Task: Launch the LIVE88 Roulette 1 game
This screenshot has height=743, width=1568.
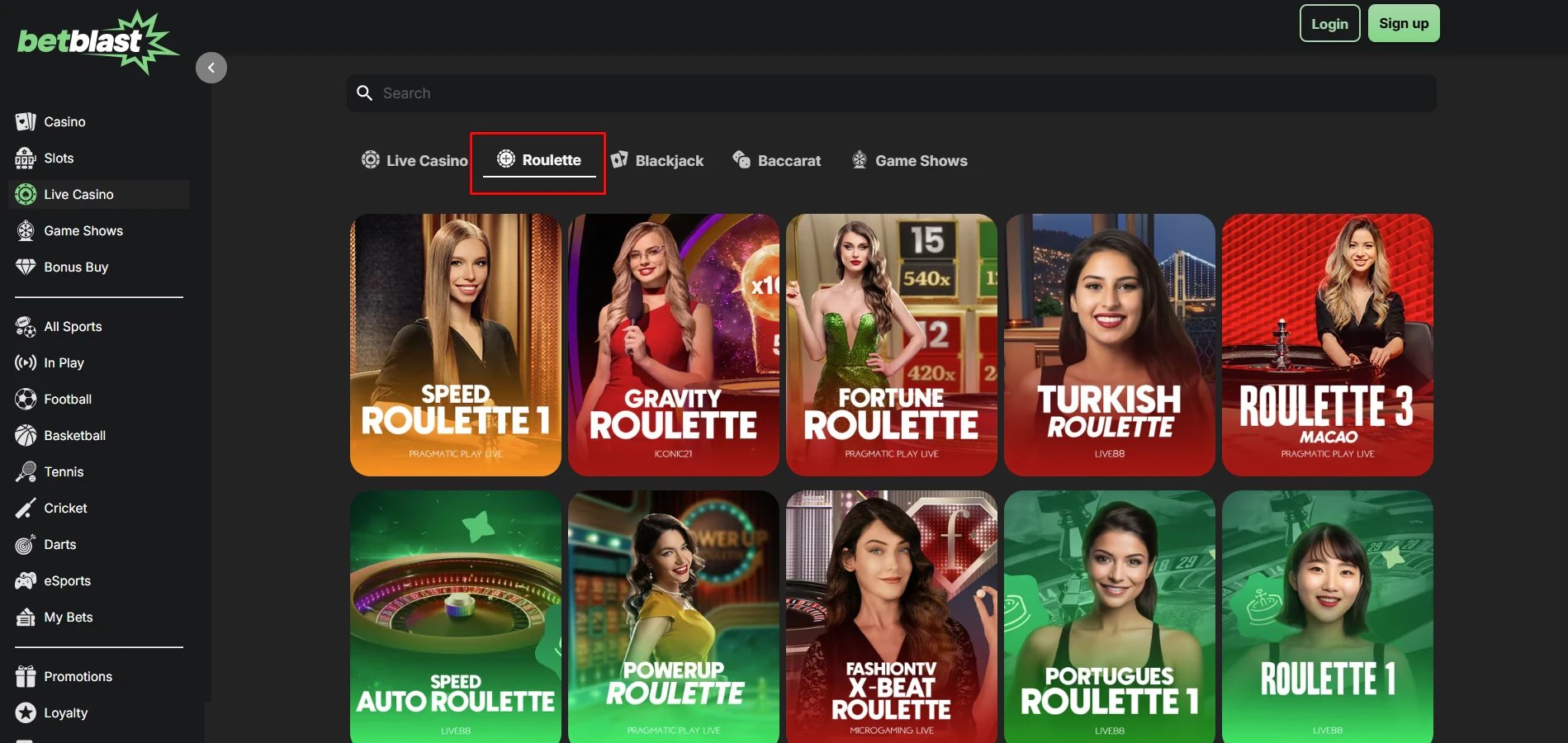Action: 1328,617
